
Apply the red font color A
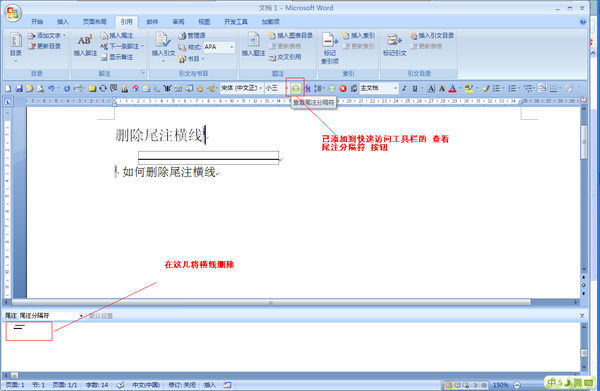[452, 88]
